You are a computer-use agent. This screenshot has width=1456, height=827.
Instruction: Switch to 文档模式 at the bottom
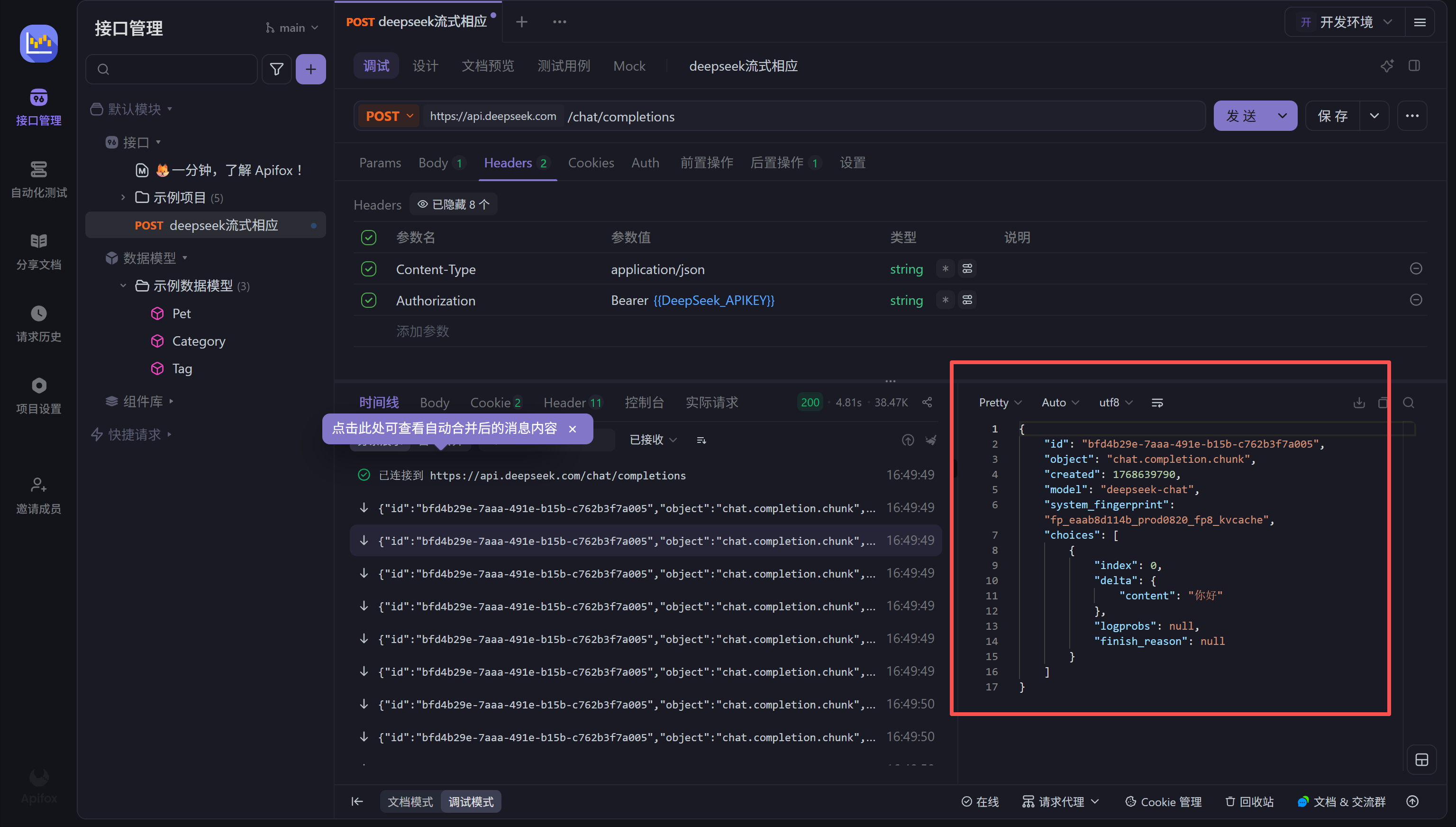tap(410, 801)
